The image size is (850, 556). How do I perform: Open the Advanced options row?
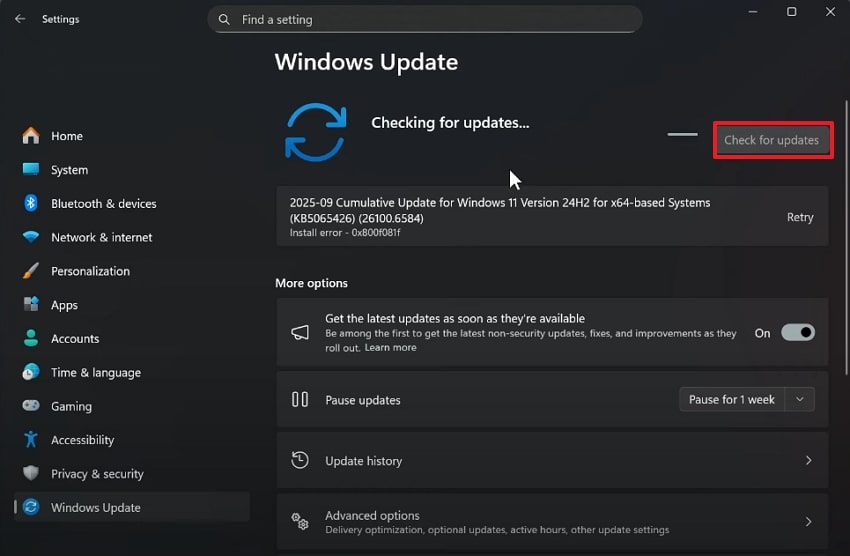point(552,521)
